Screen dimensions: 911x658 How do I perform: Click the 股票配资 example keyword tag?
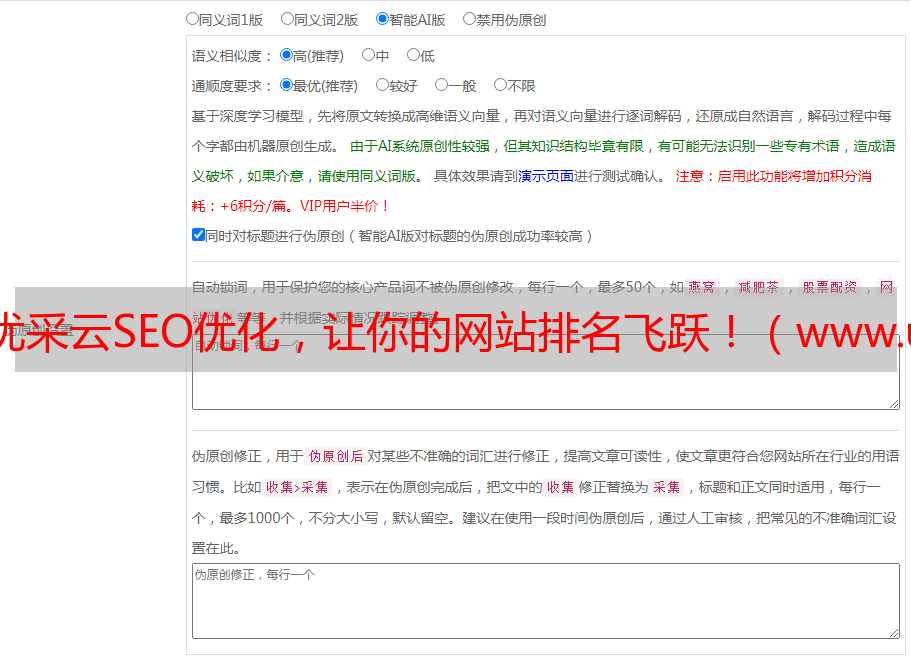click(x=830, y=287)
